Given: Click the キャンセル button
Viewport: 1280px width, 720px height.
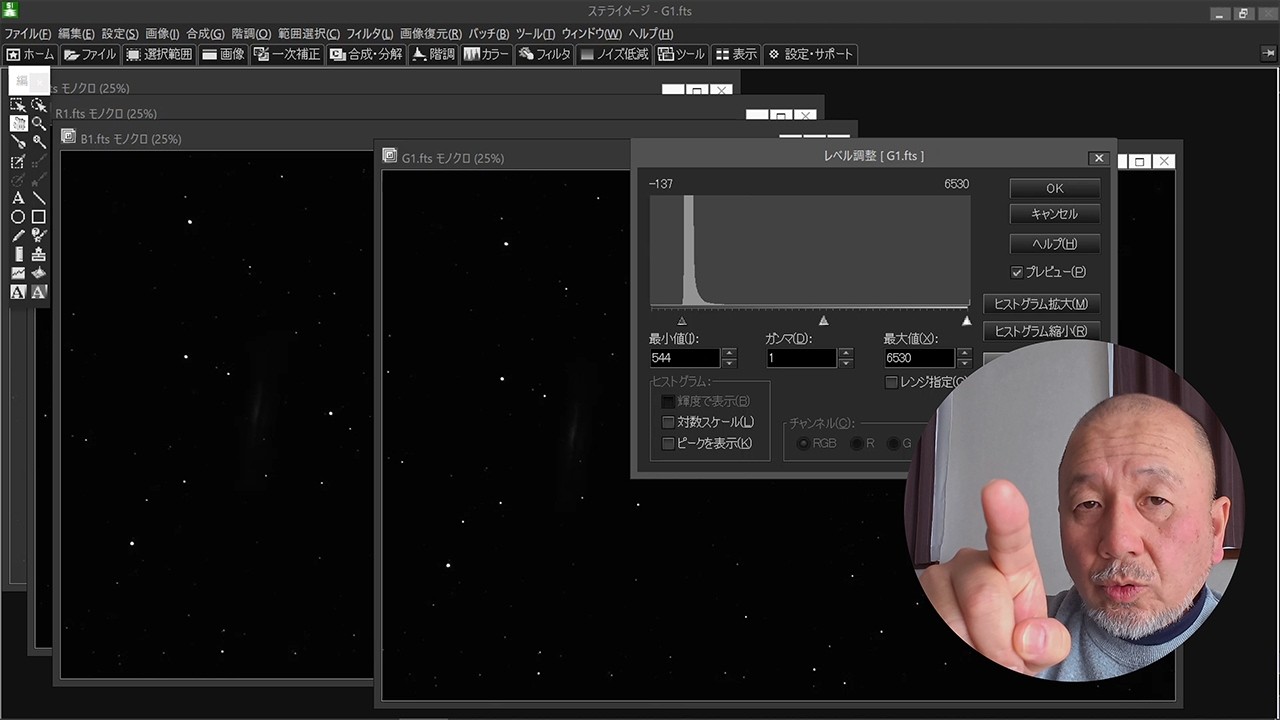Looking at the screenshot, I should (1054, 214).
